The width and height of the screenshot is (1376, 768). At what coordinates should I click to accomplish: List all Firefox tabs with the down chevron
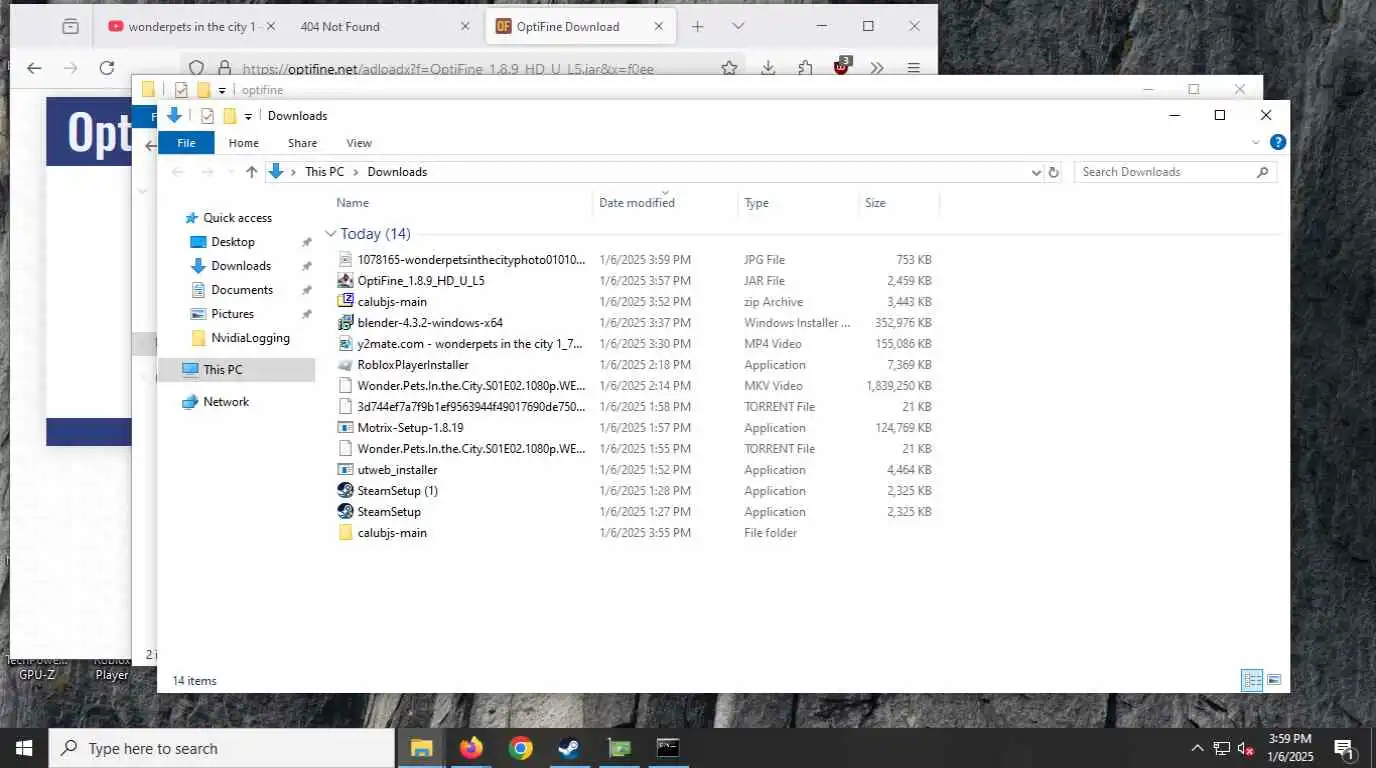(x=738, y=26)
